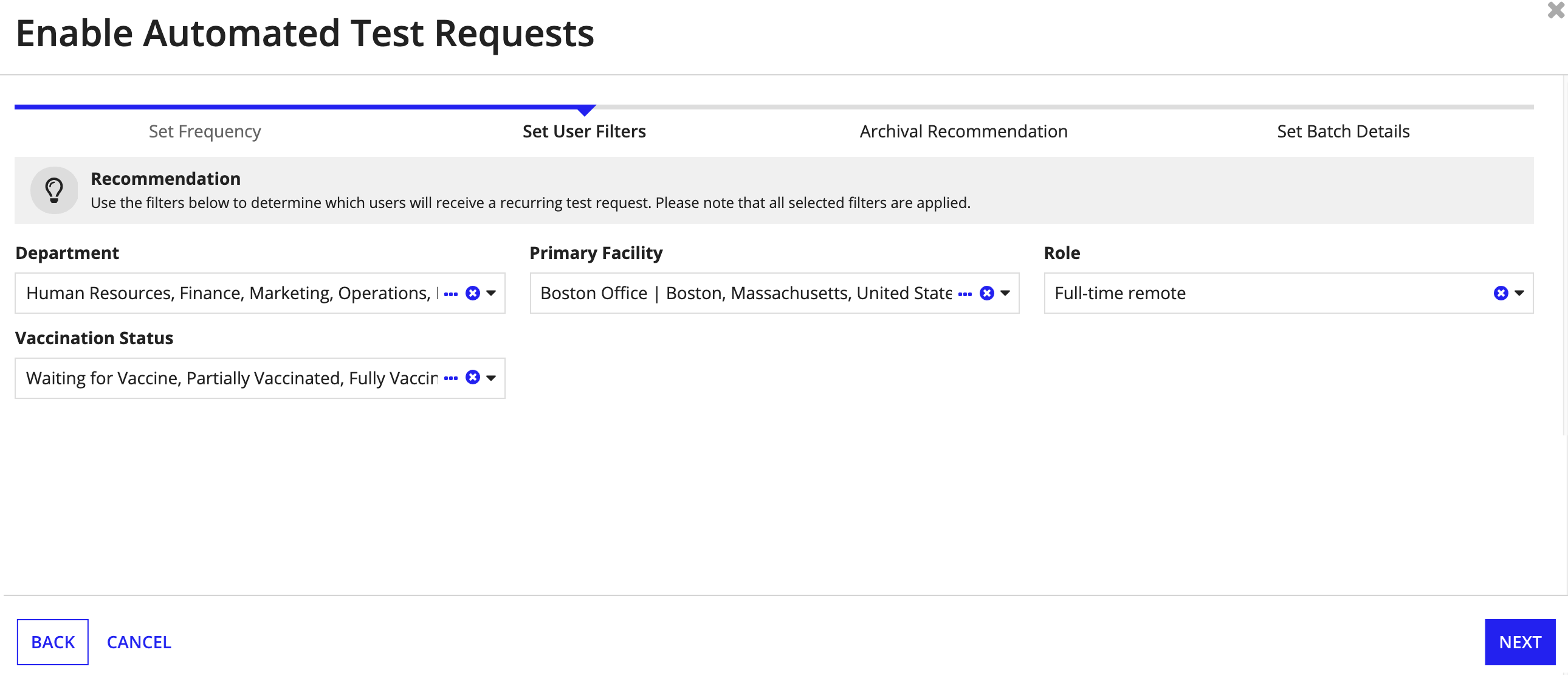Show more Primary Facility selections via ellipsis
1568x675 pixels.
(x=965, y=294)
